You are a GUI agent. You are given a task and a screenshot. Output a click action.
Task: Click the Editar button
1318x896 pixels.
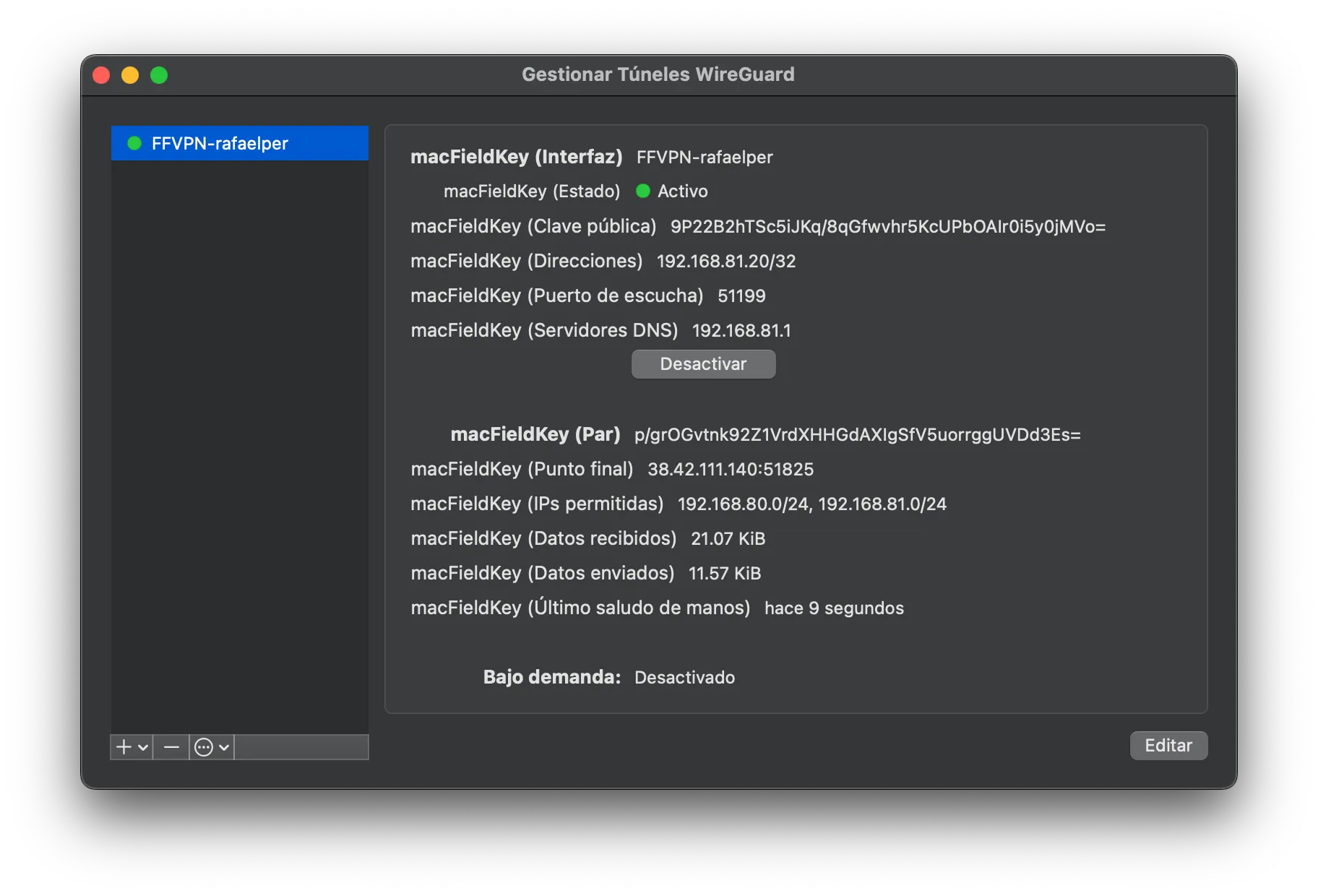1168,746
